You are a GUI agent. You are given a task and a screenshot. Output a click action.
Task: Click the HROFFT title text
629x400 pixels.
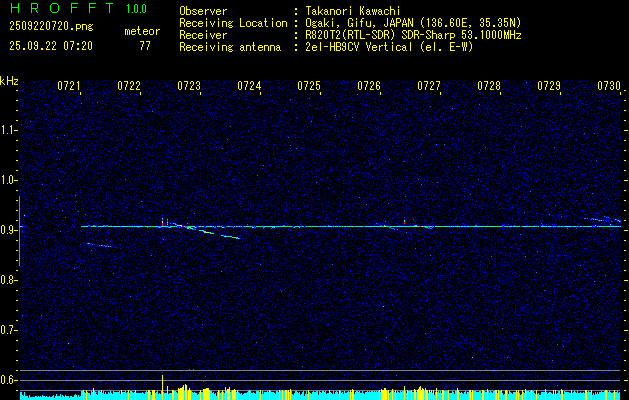(x=62, y=8)
